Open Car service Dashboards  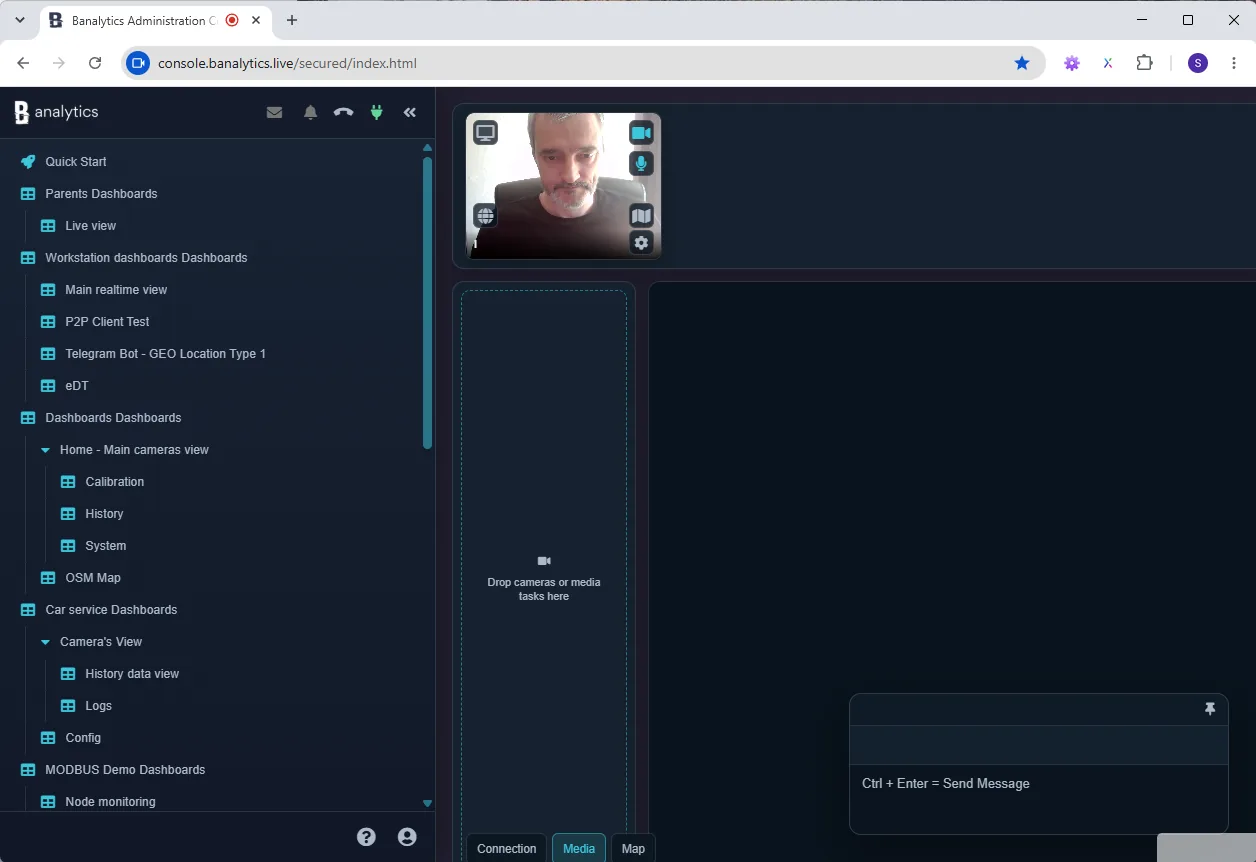point(111,609)
